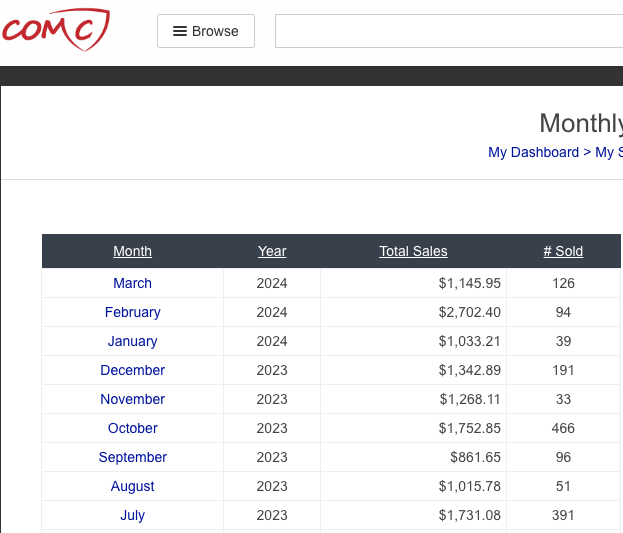Select the $1,033.21 total sales cell
Image resolution: width=623 pixels, height=533 pixels.
pyautogui.click(x=413, y=341)
